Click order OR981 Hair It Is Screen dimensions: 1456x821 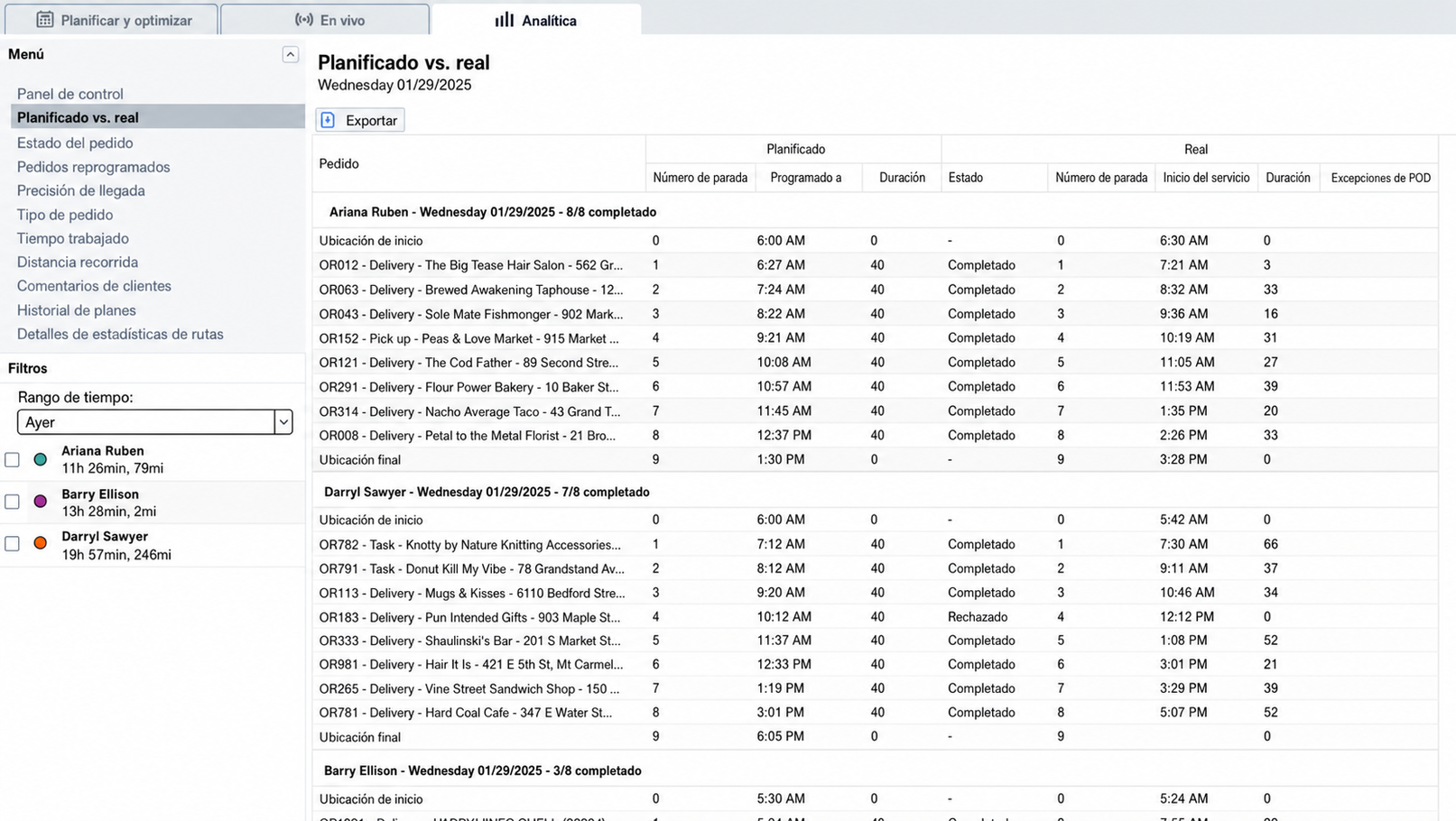point(471,665)
